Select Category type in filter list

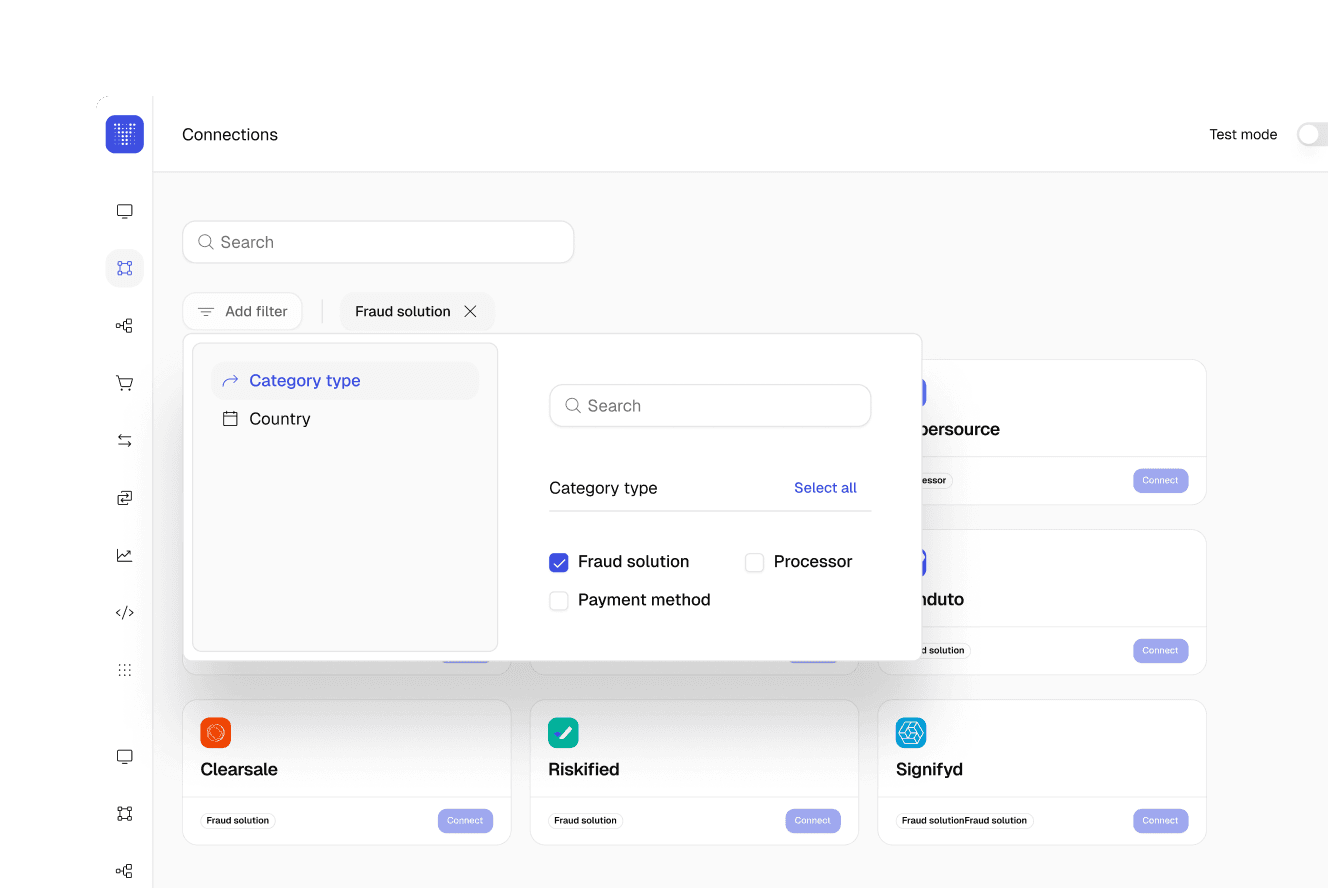coord(345,381)
